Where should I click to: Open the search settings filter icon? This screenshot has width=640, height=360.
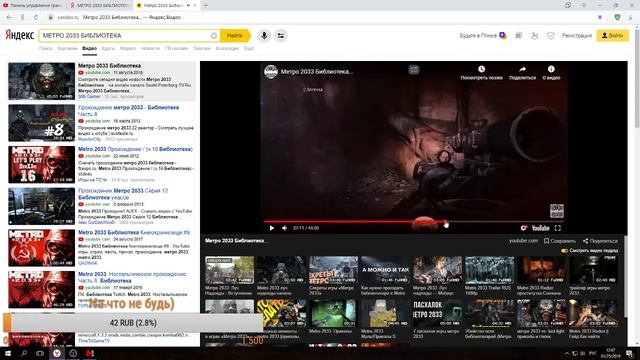pos(281,36)
